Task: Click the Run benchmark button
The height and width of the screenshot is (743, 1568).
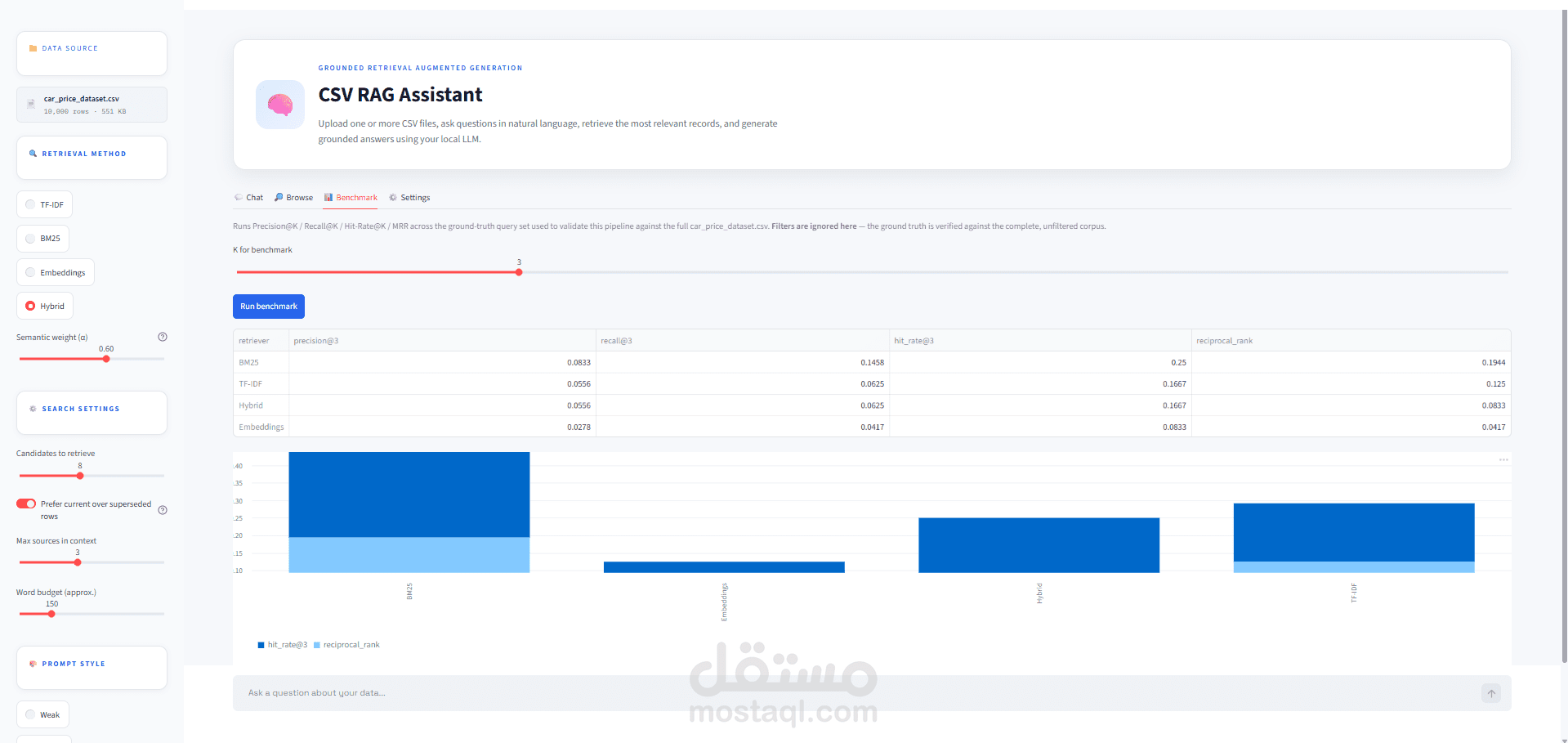Action: tap(269, 307)
